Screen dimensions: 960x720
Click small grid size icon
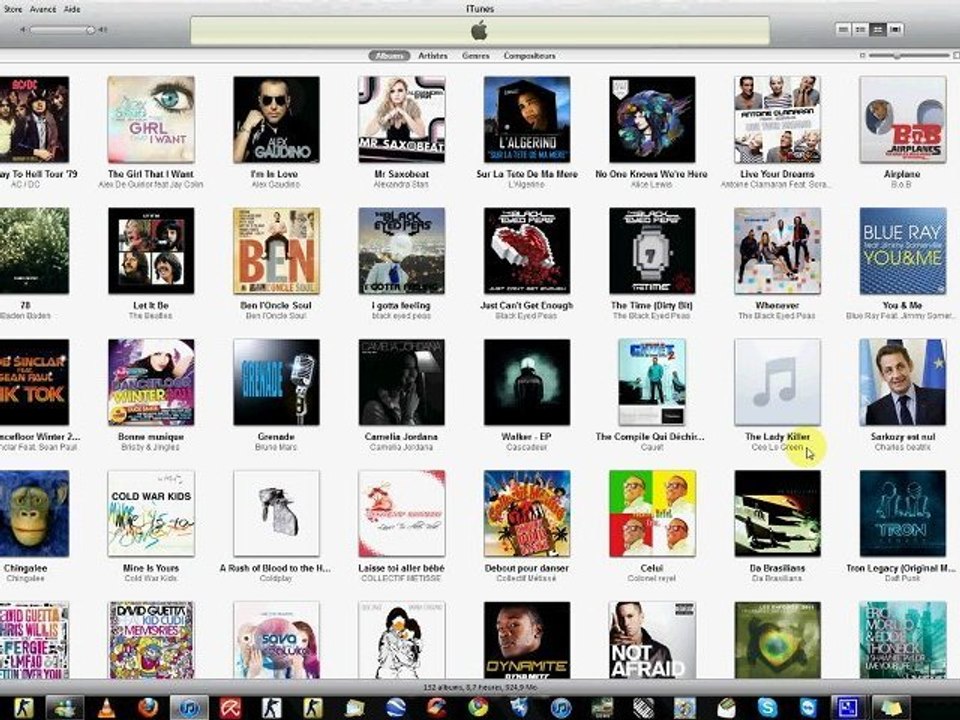[862, 55]
